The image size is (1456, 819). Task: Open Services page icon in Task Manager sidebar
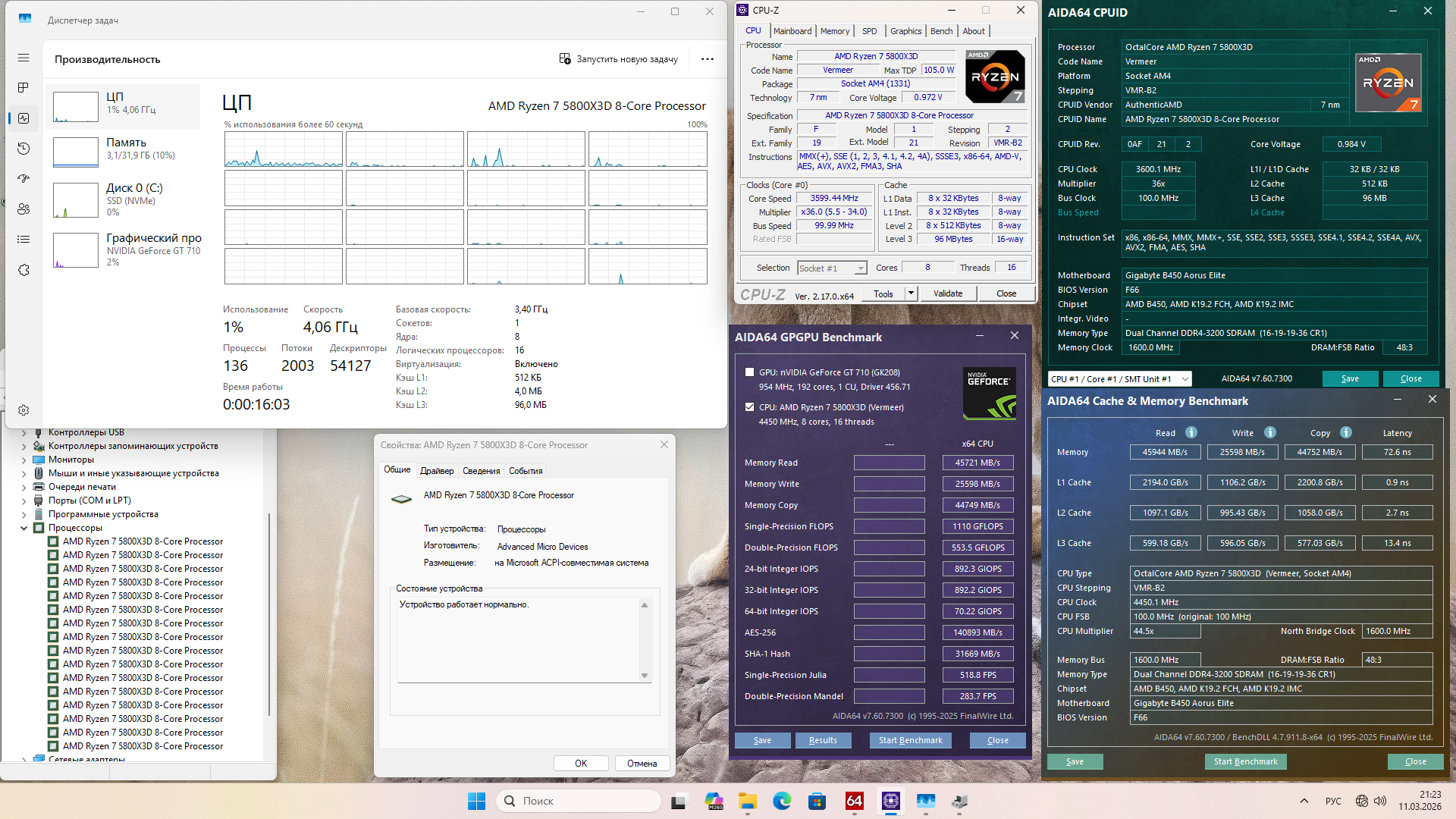[24, 270]
